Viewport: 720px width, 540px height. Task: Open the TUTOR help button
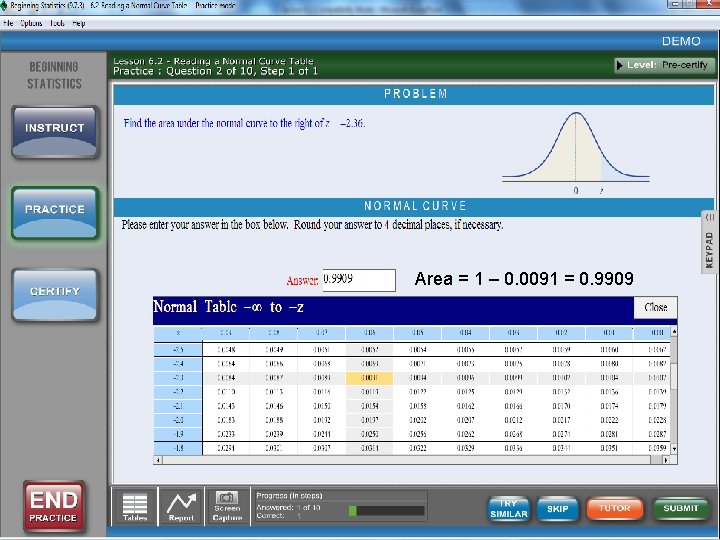click(x=614, y=508)
